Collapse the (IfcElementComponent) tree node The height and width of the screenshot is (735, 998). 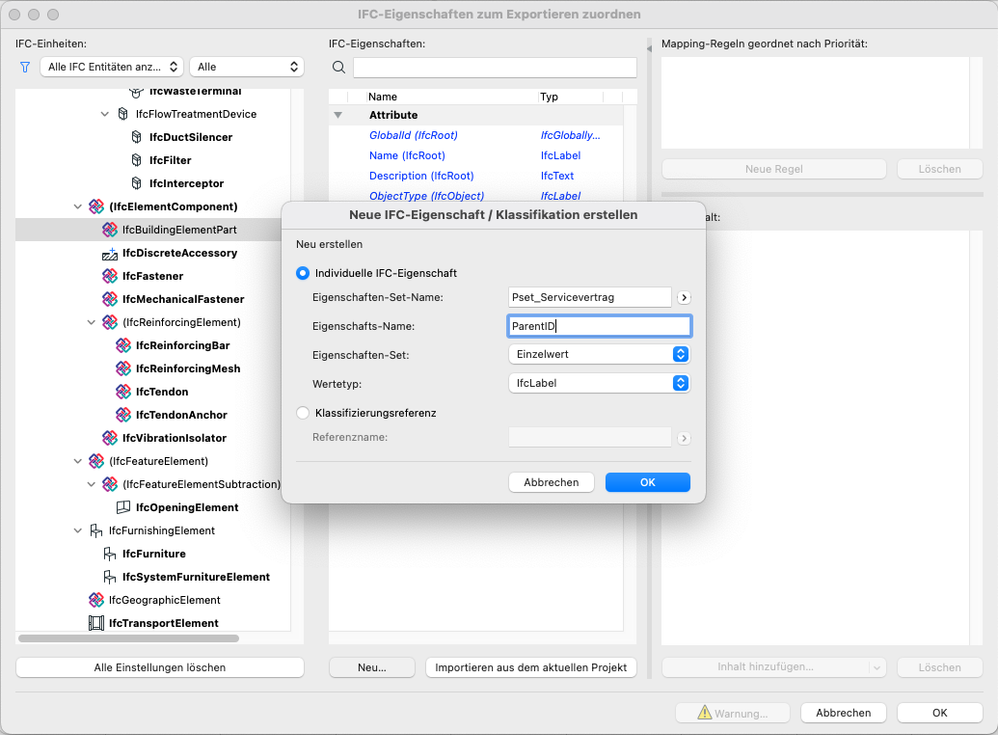[x=78, y=206]
